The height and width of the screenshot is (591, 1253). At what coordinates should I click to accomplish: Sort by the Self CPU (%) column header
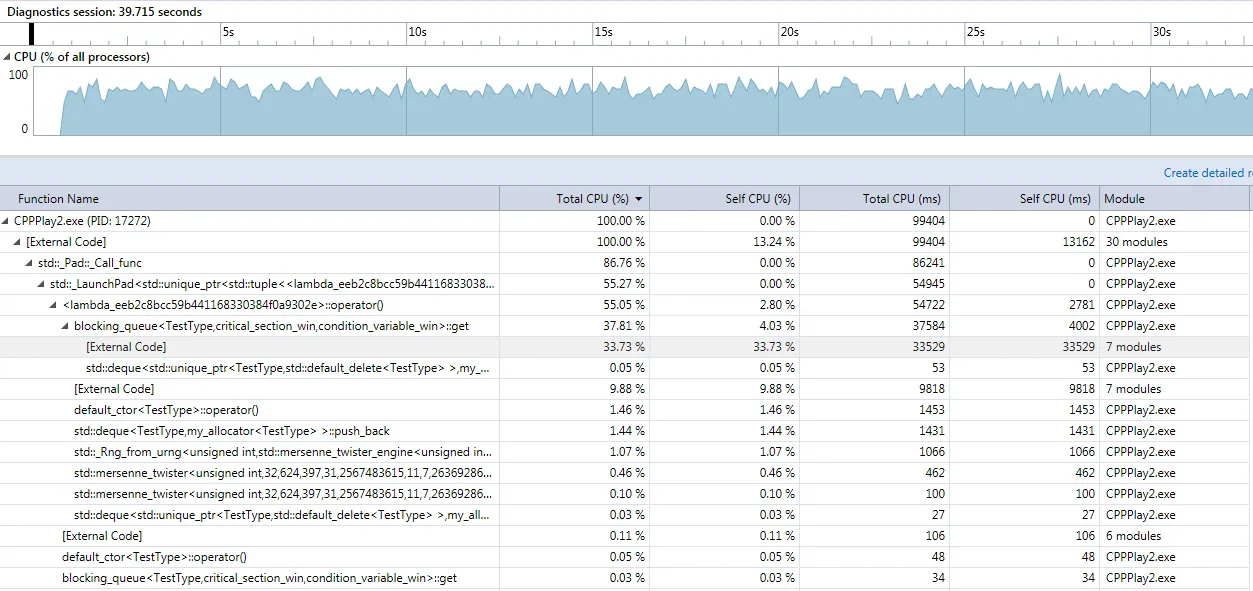point(725,198)
